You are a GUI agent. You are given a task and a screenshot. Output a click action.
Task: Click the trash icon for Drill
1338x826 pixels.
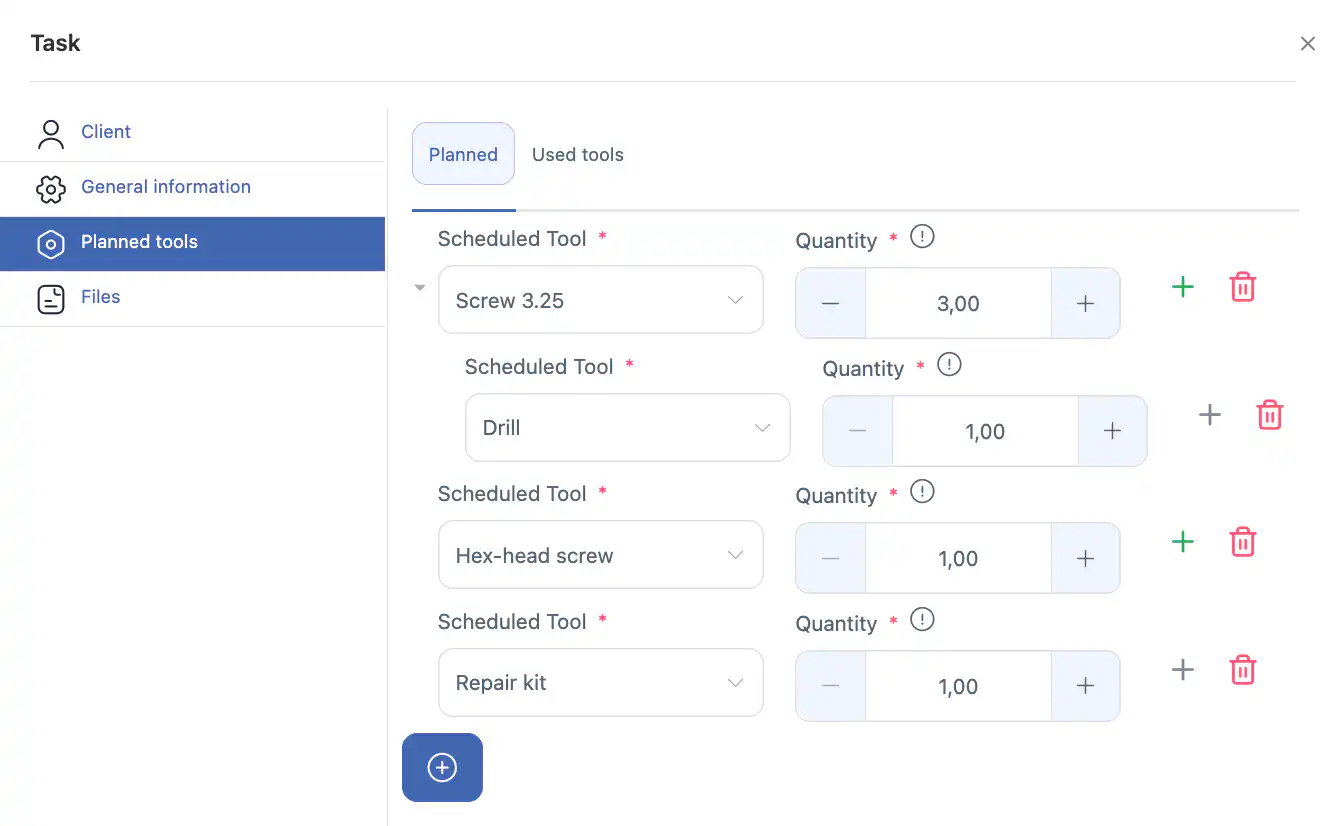1269,415
